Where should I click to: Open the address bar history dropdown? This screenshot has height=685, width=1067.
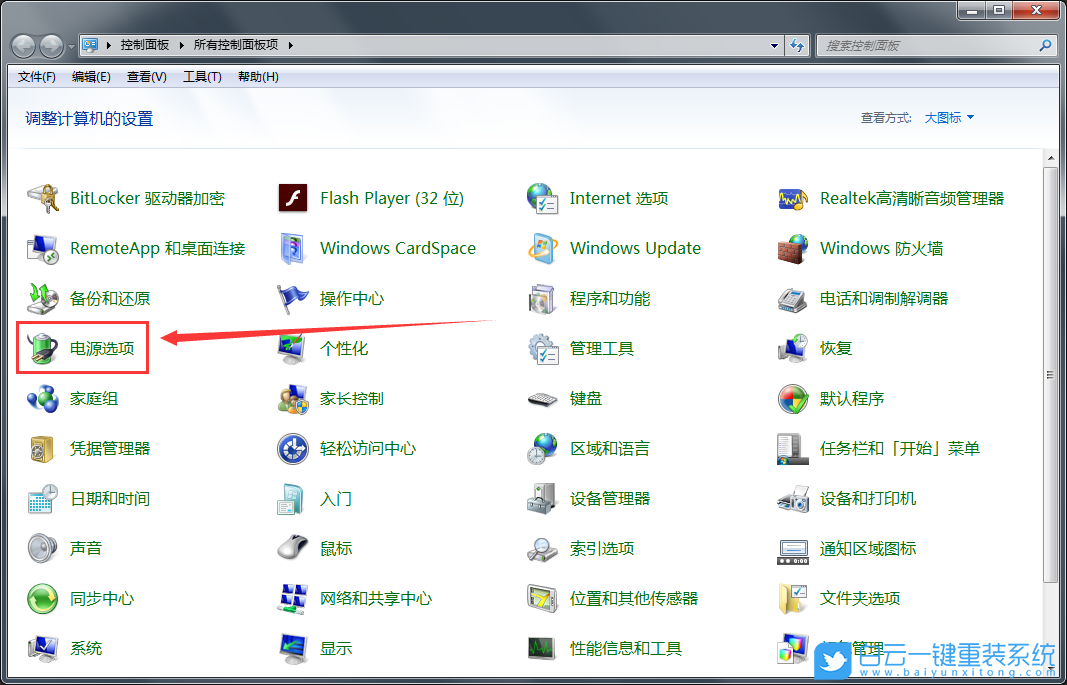pos(774,44)
